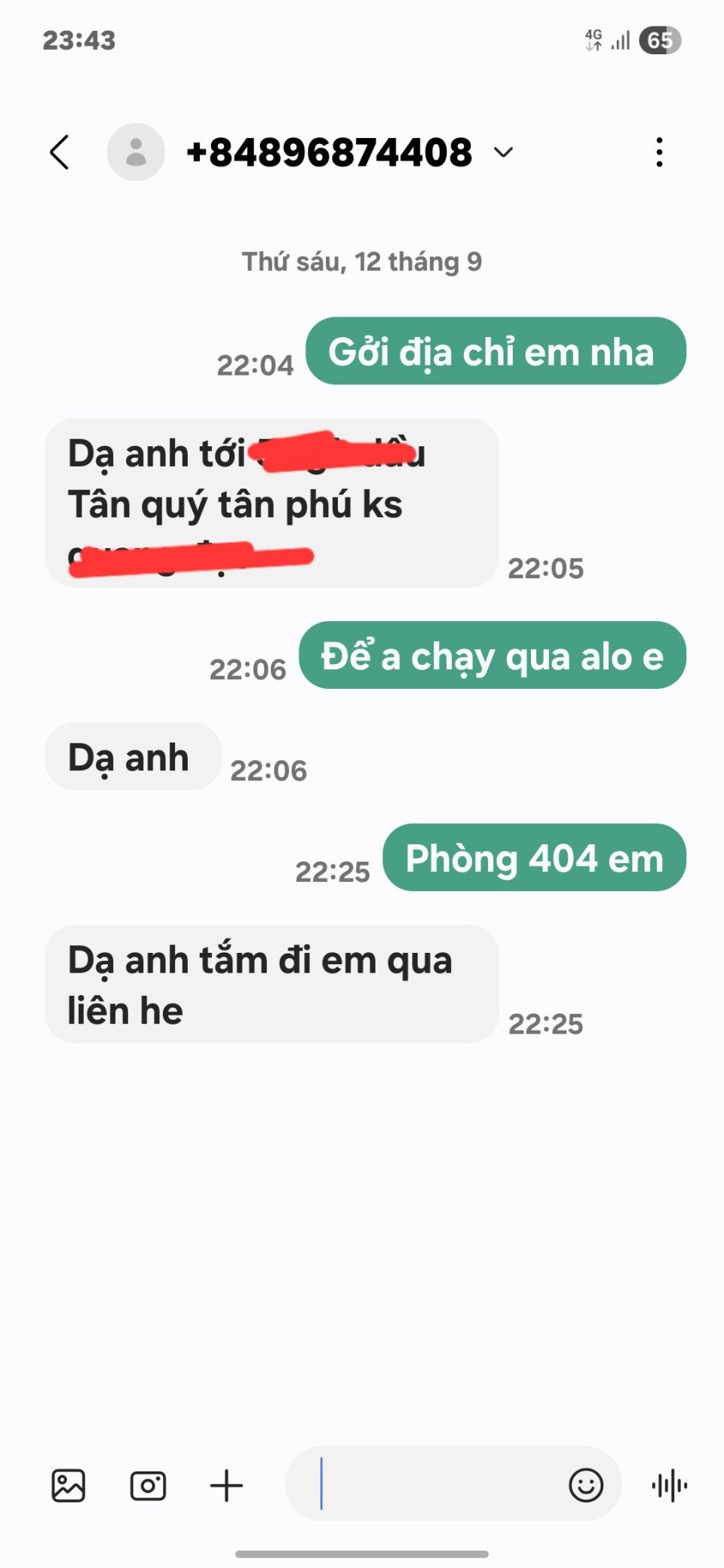Open the gallery image picker icon
724x1568 pixels.
(68, 1486)
